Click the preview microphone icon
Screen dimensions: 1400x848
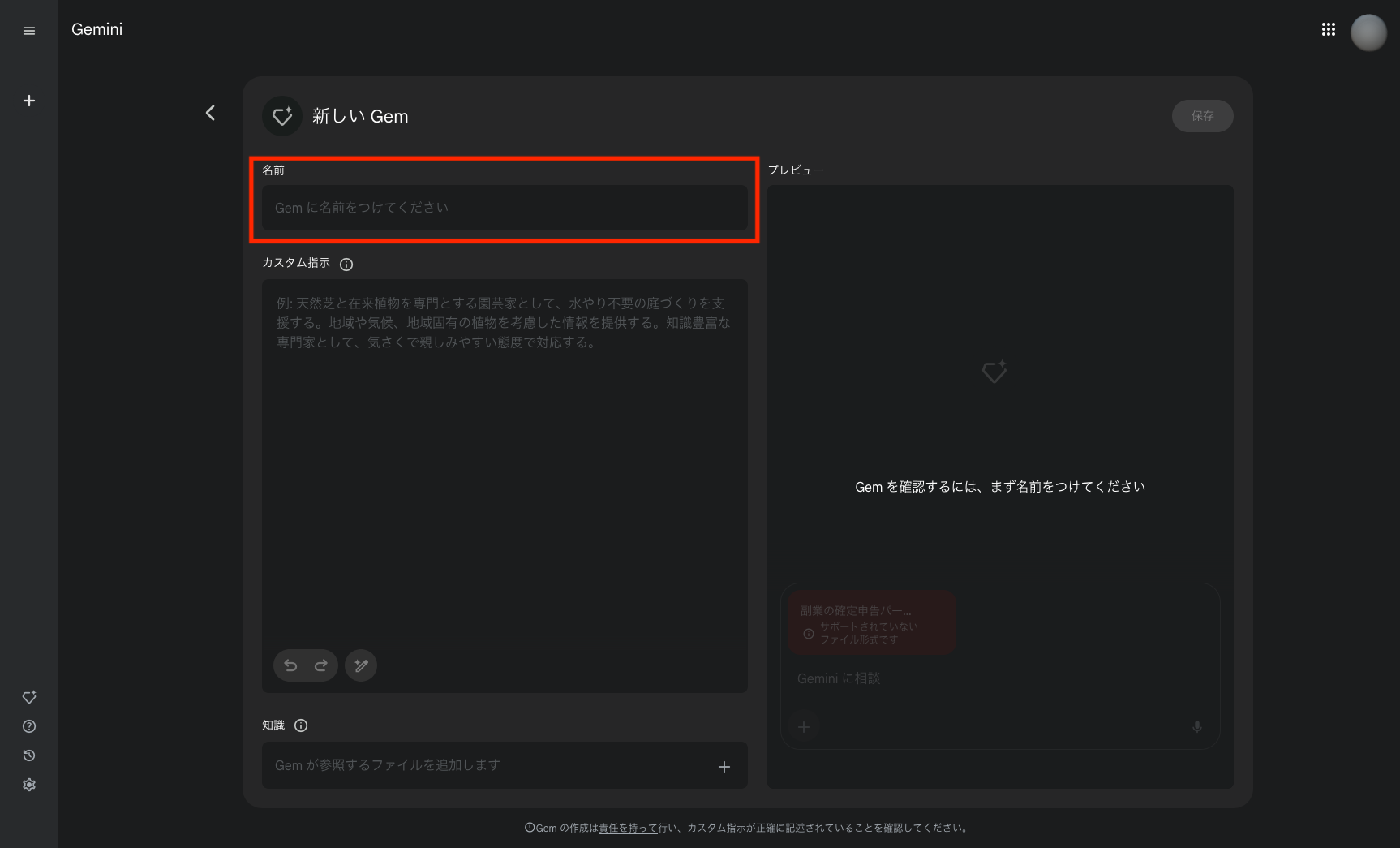[x=1196, y=727]
